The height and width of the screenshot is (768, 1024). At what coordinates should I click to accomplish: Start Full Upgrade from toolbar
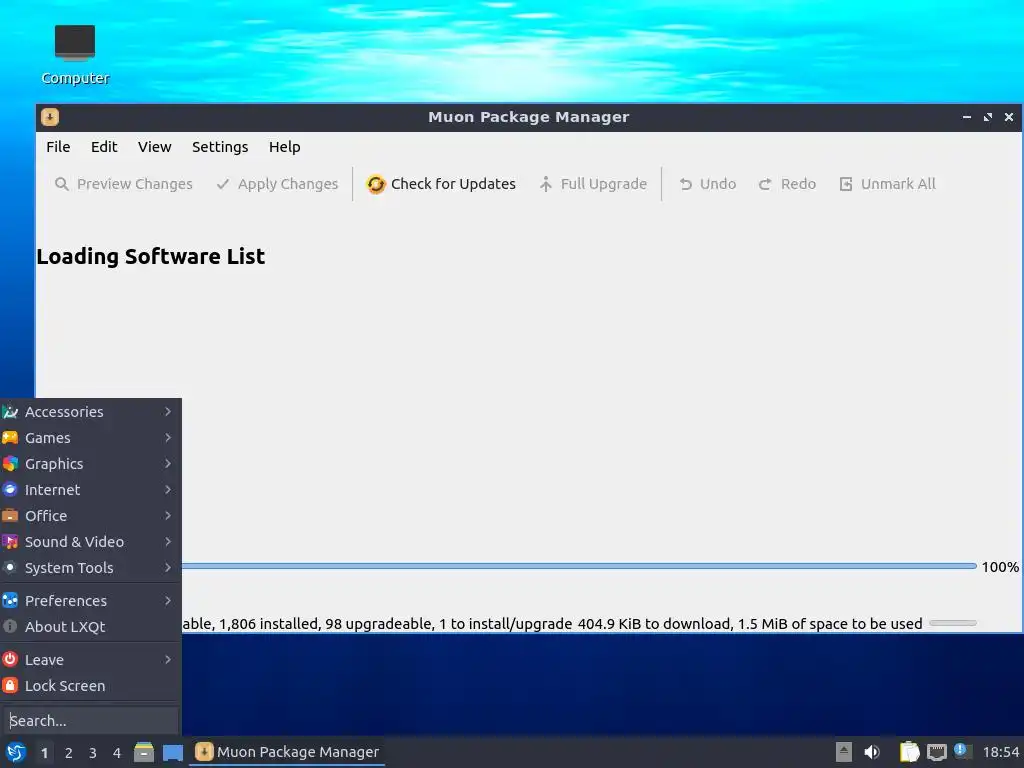pos(593,184)
